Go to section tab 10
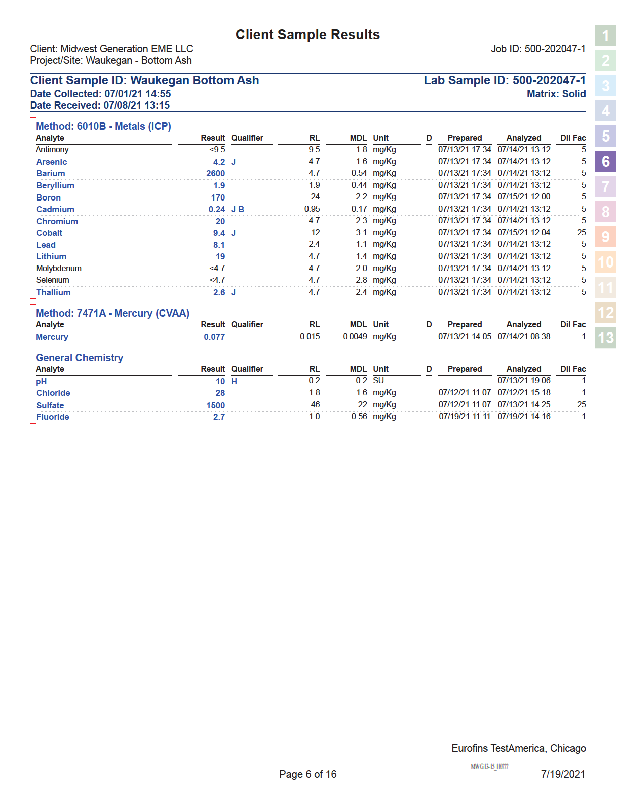Screen dimensions: 618x800 pos(605,263)
